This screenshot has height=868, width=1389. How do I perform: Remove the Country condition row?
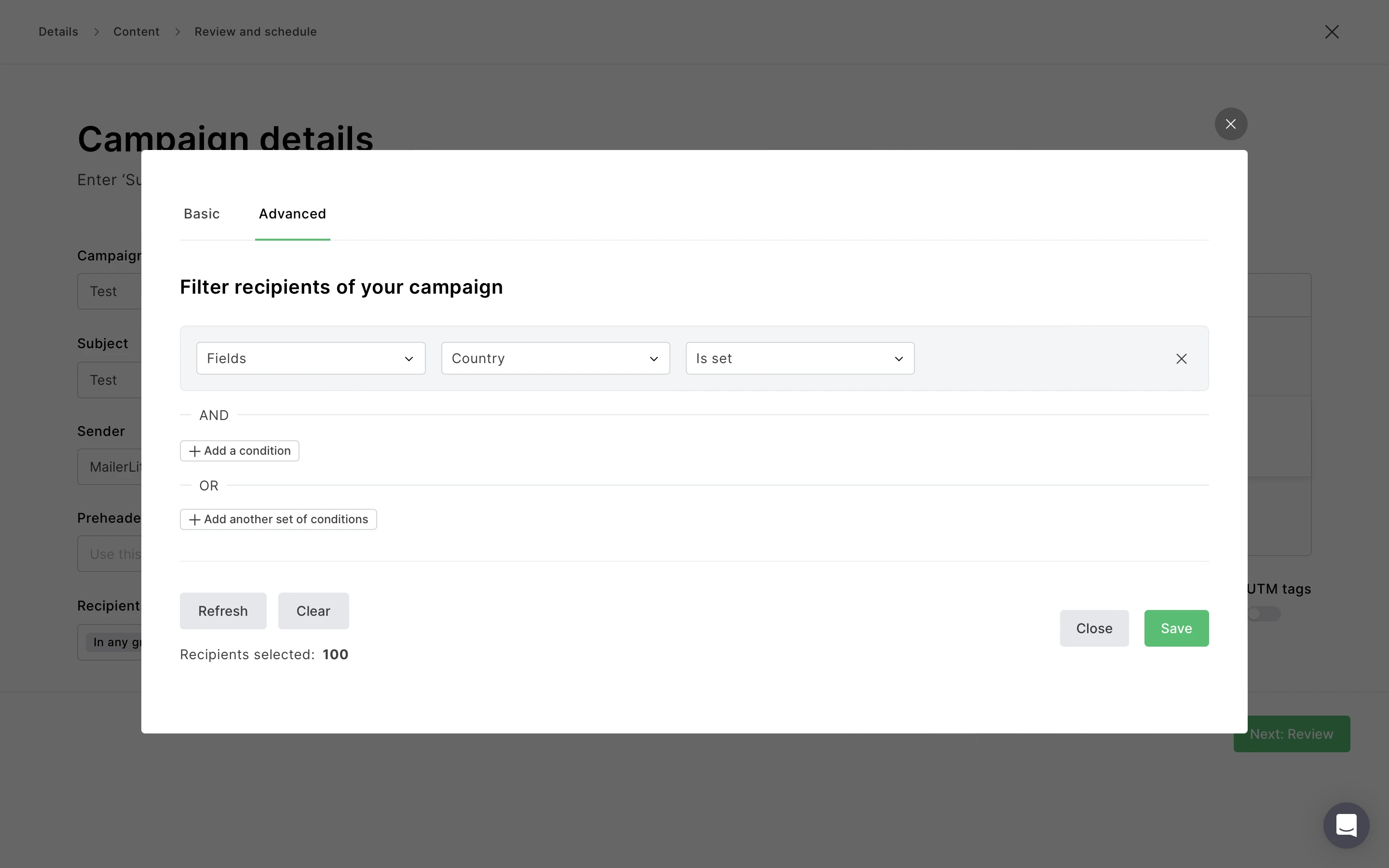click(1181, 359)
